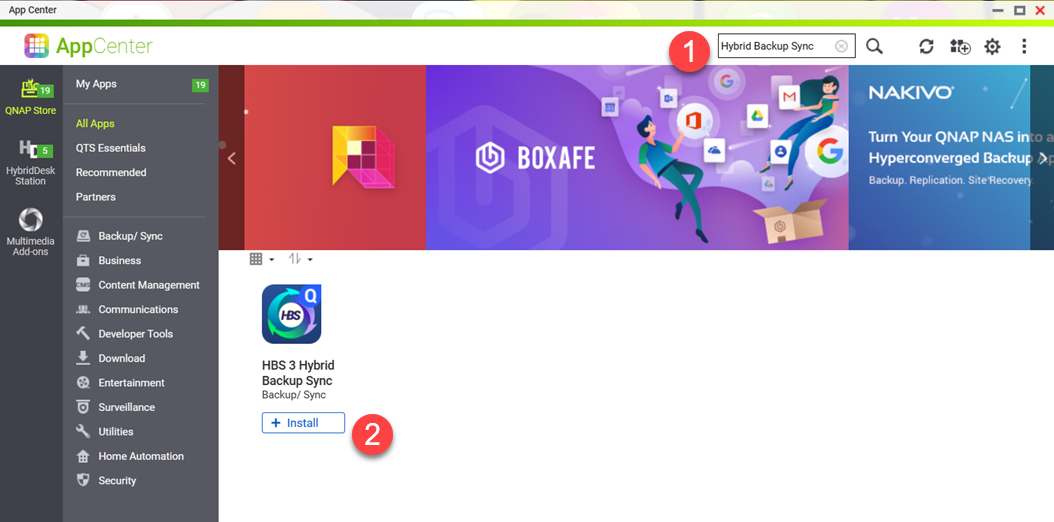This screenshot has width=1054, height=522.
Task: Clear the search field text
Action: [841, 46]
